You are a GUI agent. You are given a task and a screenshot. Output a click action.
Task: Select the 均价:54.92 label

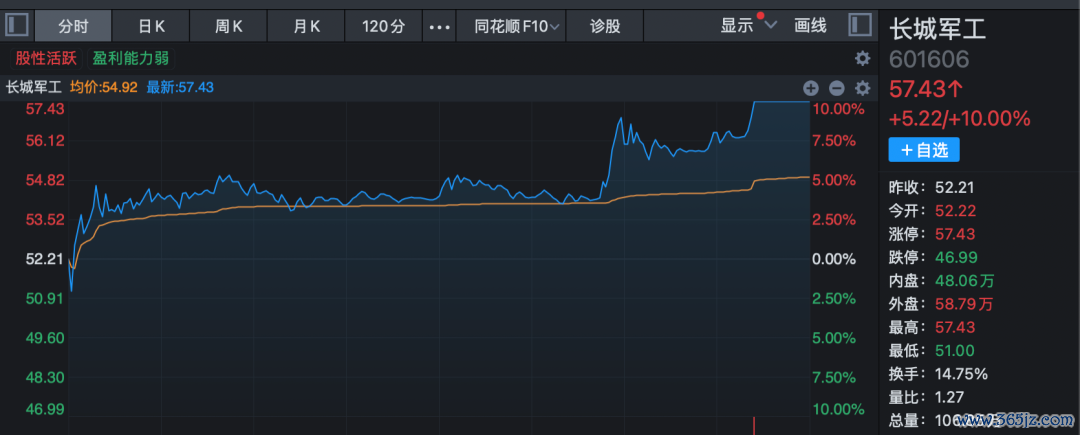(104, 87)
